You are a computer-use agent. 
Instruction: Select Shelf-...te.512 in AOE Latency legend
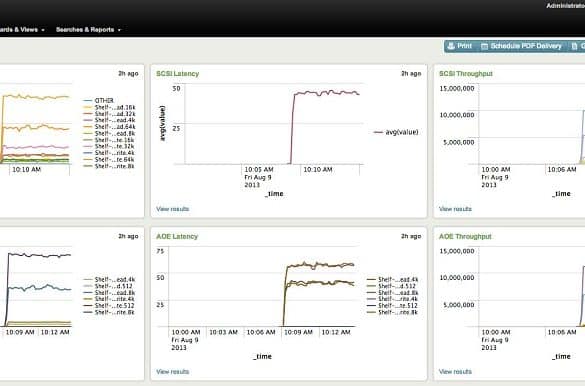pos(392,305)
